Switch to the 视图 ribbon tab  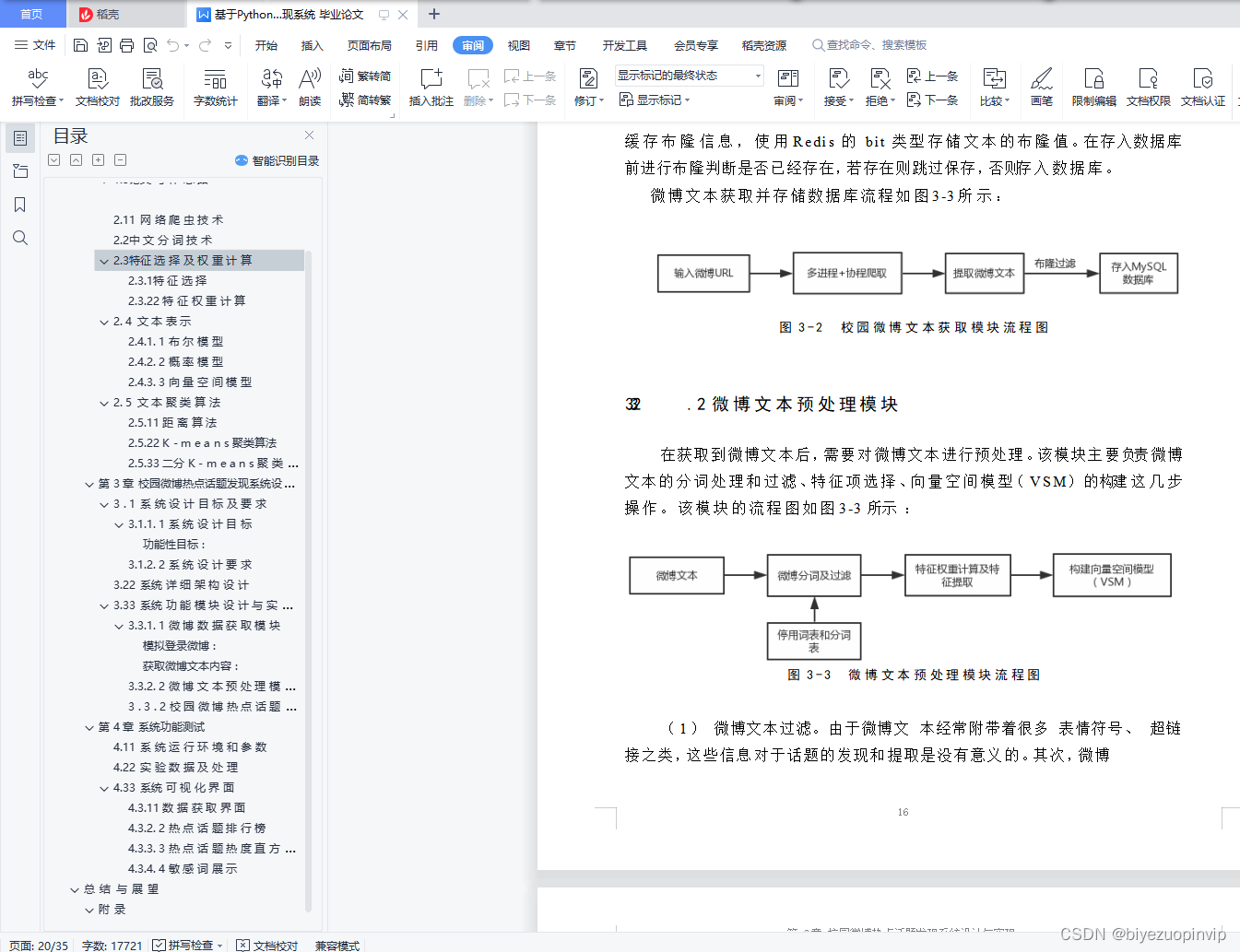click(518, 43)
